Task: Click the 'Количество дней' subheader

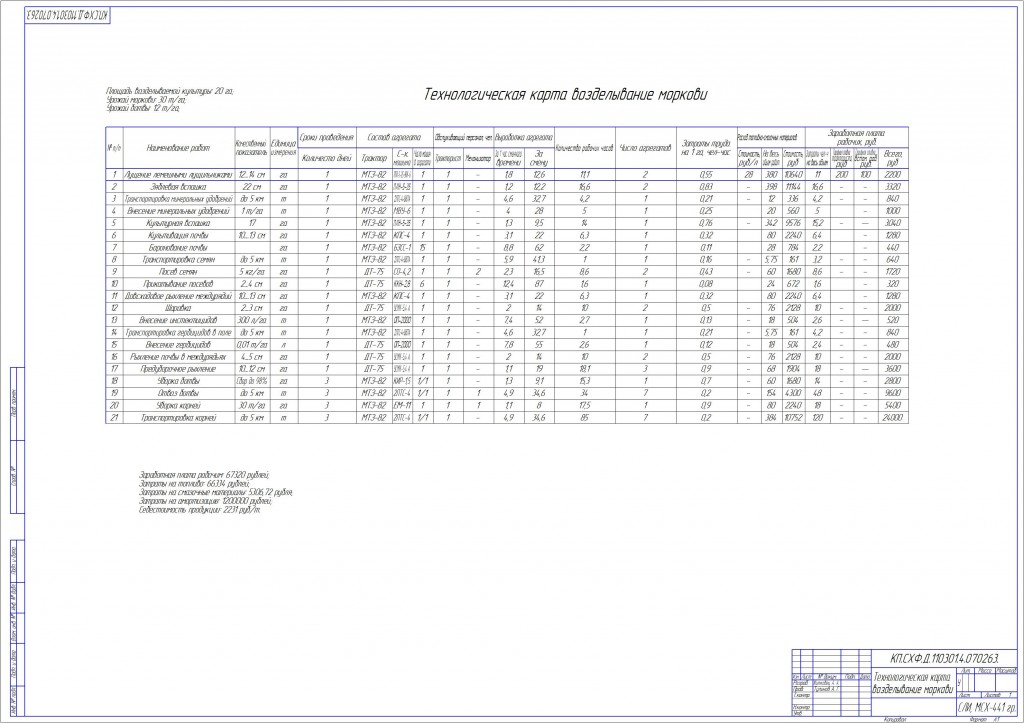Action: tap(327, 158)
